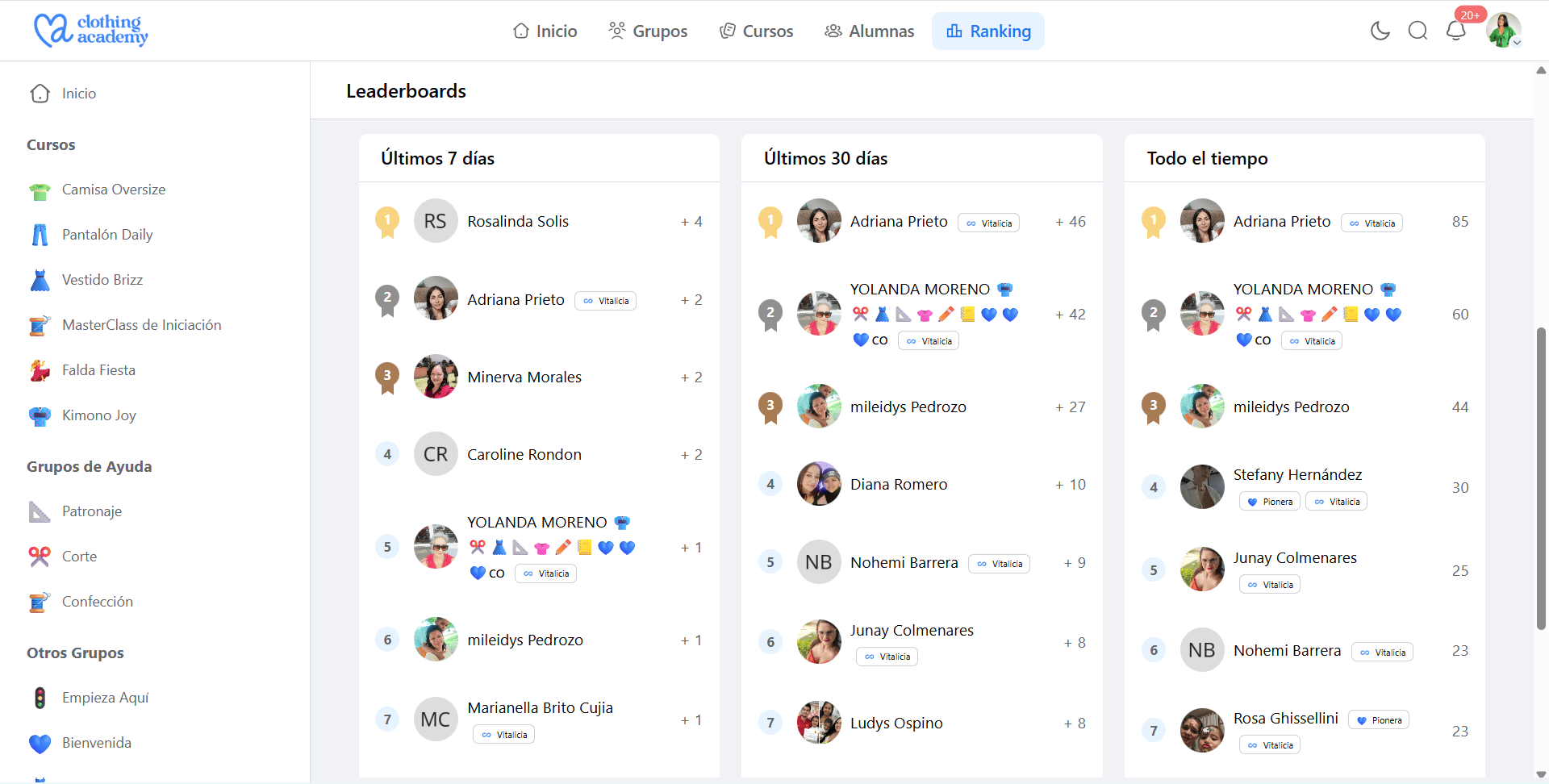The width and height of the screenshot is (1549, 784).
Task: Open Rosalinda Solis profile in 7-day ranking
Action: 517,221
